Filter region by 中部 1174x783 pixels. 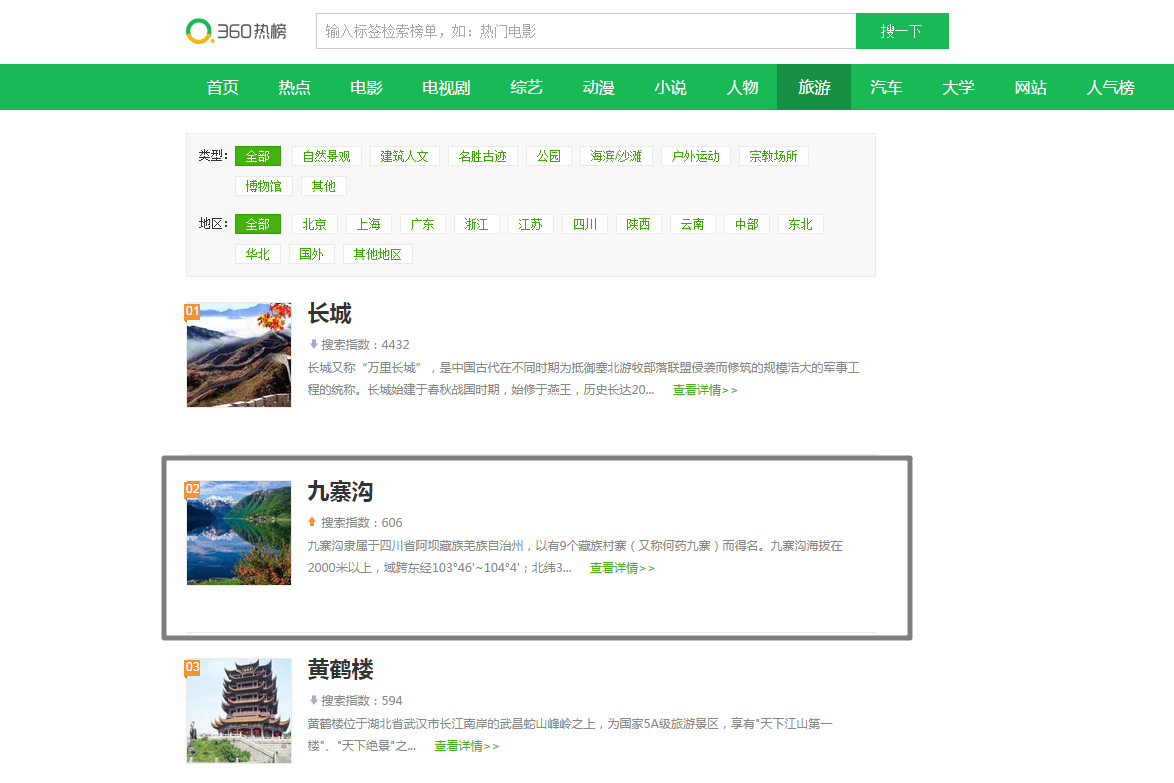tap(746, 224)
